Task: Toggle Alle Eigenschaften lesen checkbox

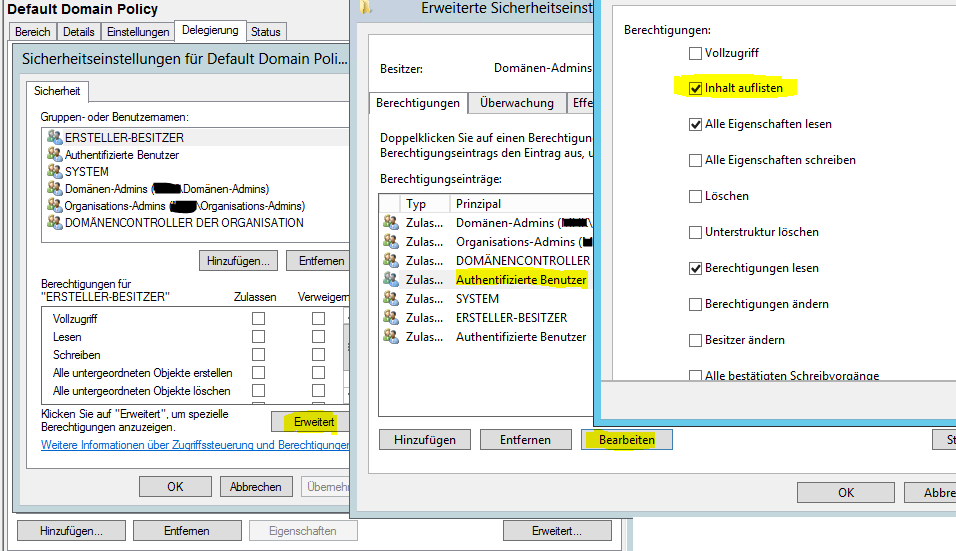Action: point(695,125)
